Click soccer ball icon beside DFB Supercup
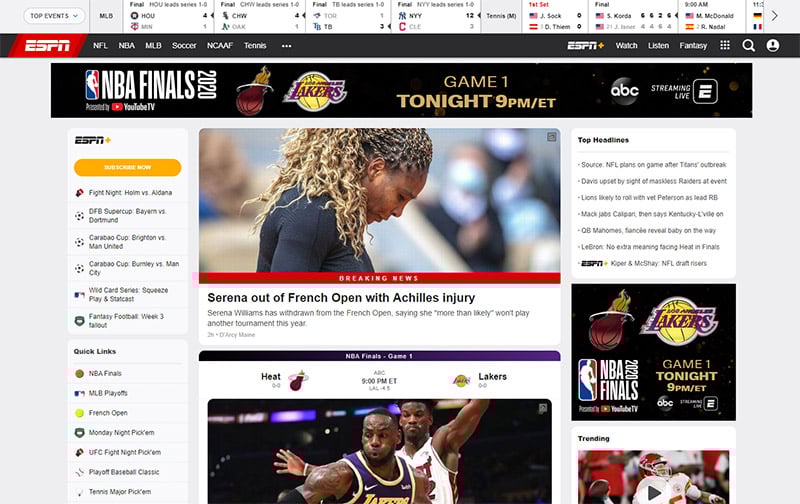800x504 pixels. click(80, 216)
